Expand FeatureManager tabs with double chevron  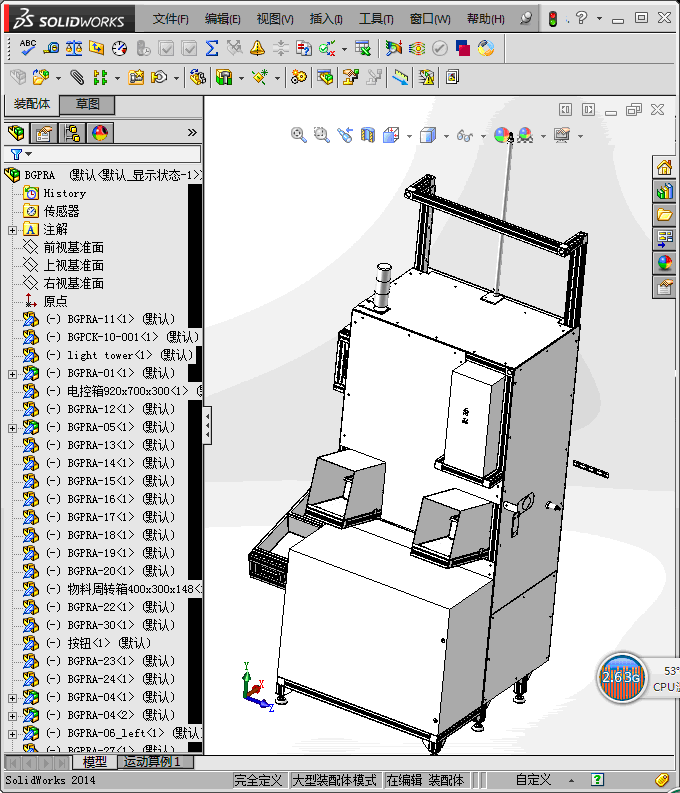192,133
